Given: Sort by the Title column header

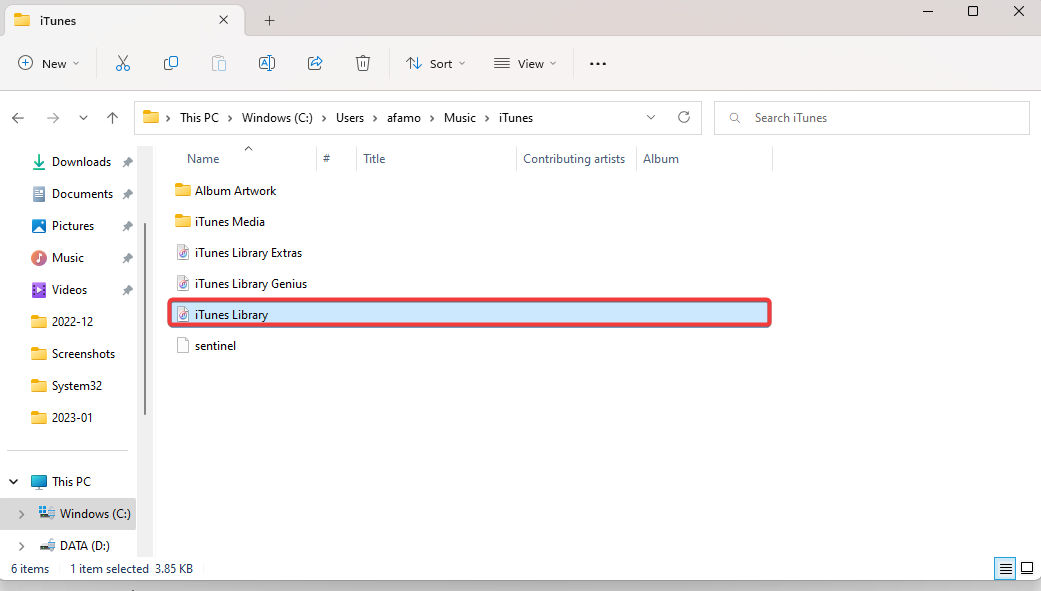Looking at the screenshot, I should click(x=374, y=159).
